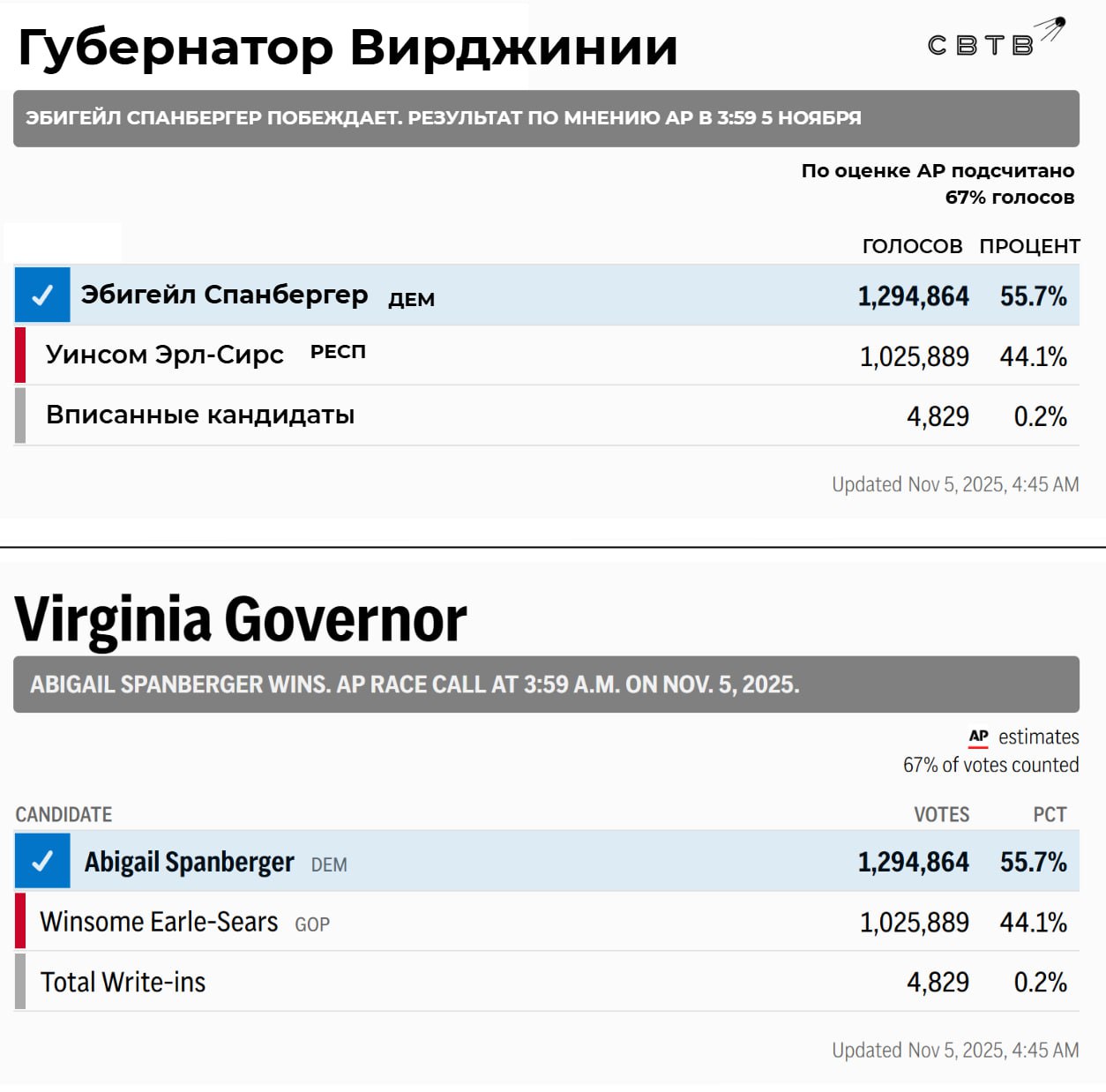Select the VOTES column header
The width and height of the screenshot is (1106, 1092).
941,814
